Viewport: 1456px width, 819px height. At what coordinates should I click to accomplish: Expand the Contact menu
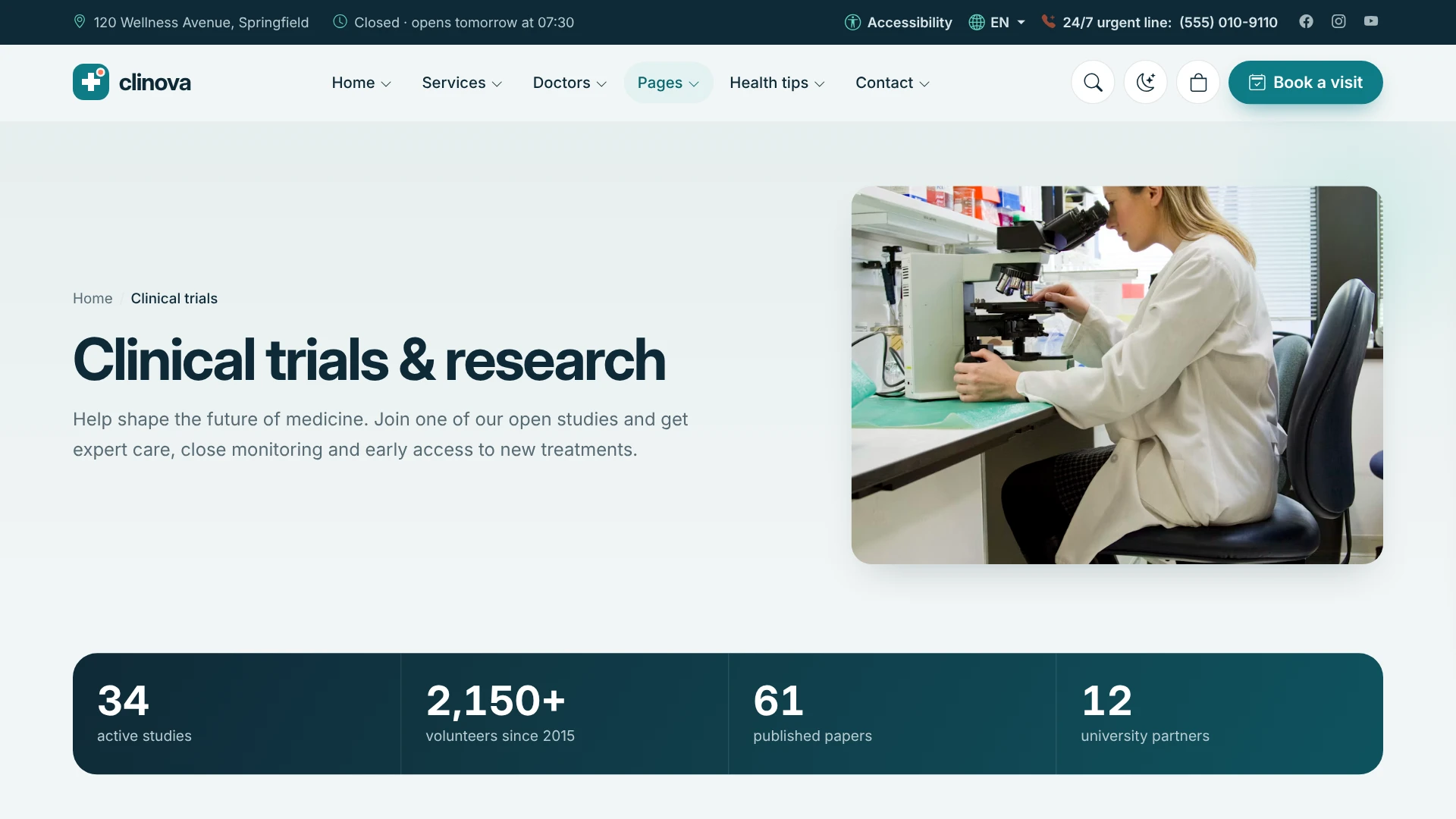(893, 83)
